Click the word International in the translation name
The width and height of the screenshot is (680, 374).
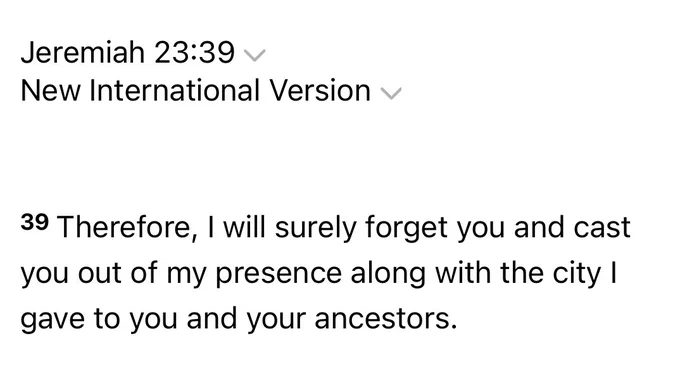(x=174, y=90)
